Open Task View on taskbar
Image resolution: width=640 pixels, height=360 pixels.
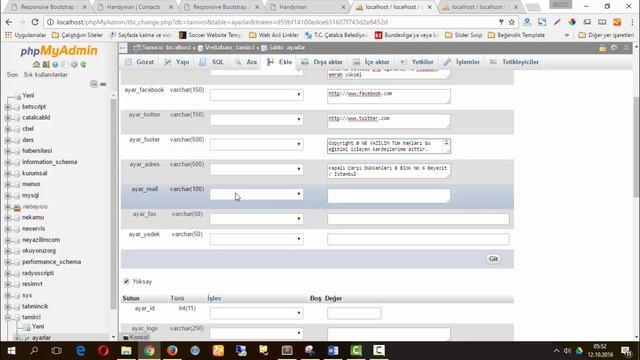coord(57,351)
